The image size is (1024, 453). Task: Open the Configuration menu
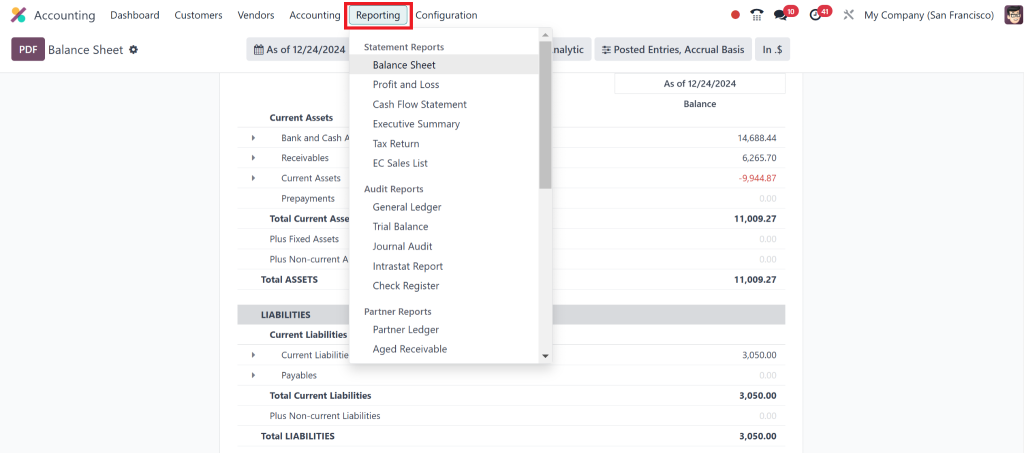click(446, 15)
